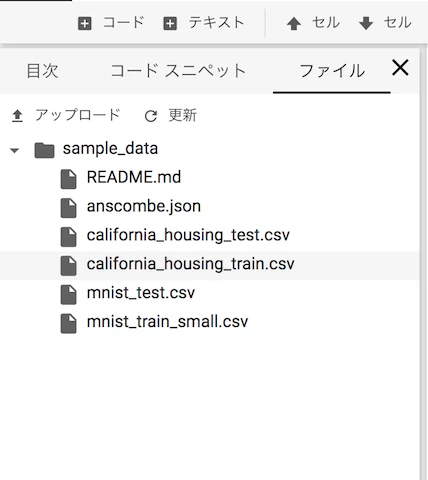Click the upload arrow icon
Viewport: 428px width, 480px height.
click(x=17, y=116)
